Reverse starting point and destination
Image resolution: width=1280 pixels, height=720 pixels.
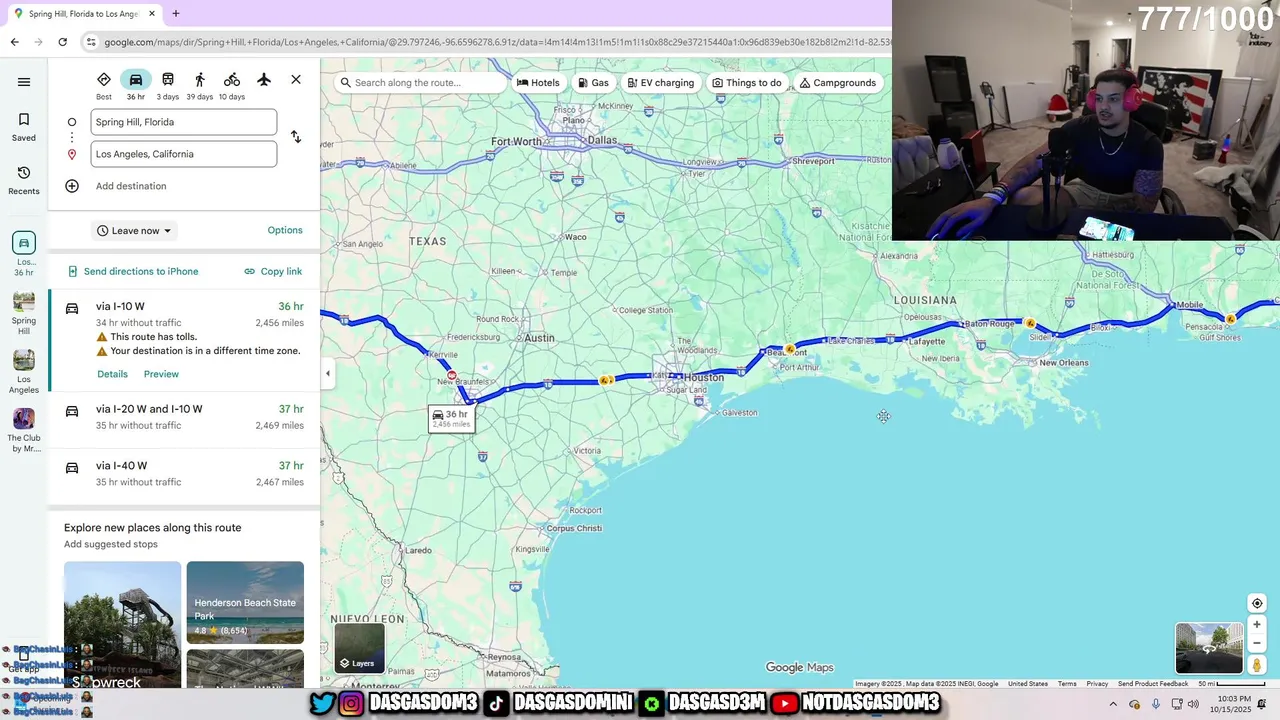[x=296, y=137]
